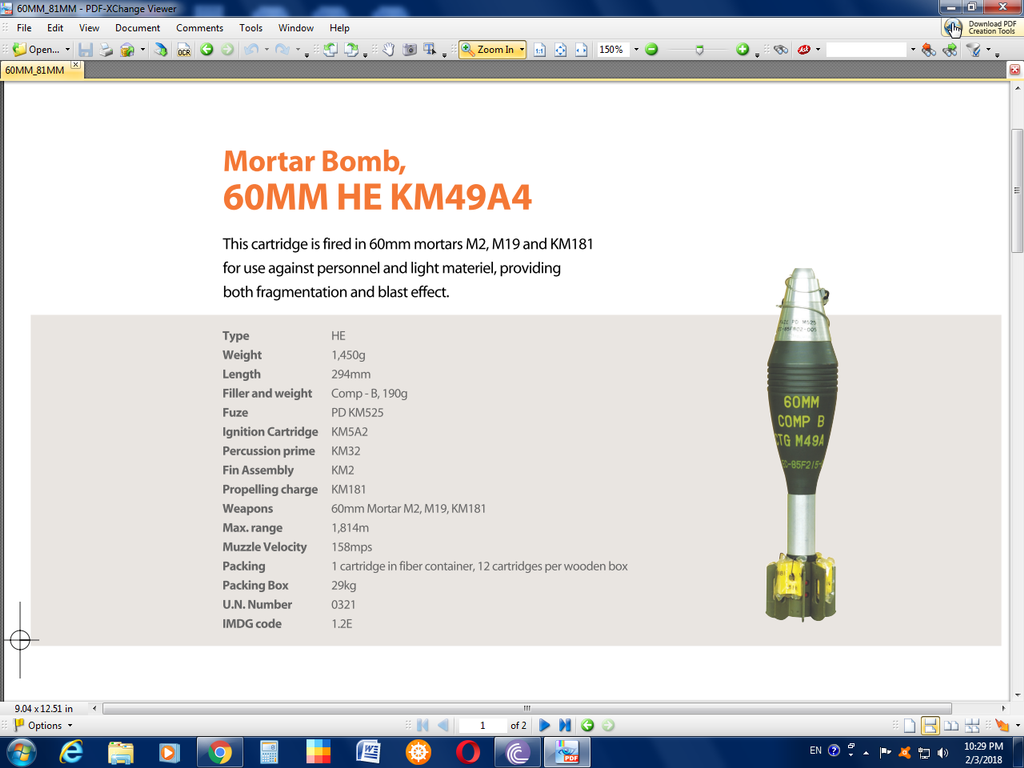Click the green previous view arrow in toolbar
1024x768 pixels.
pos(207,50)
